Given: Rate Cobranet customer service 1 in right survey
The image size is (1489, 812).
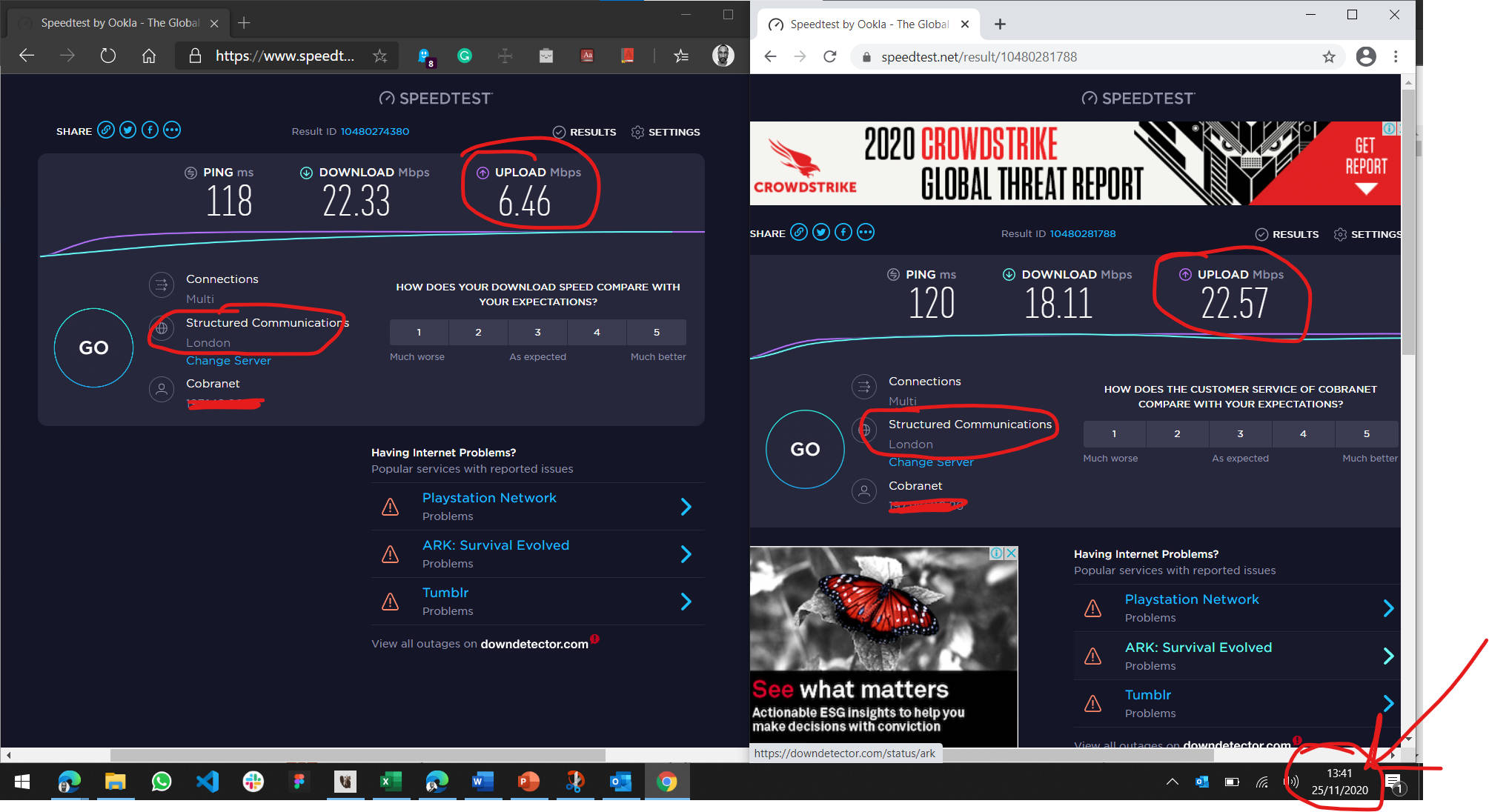Looking at the screenshot, I should [x=1113, y=434].
